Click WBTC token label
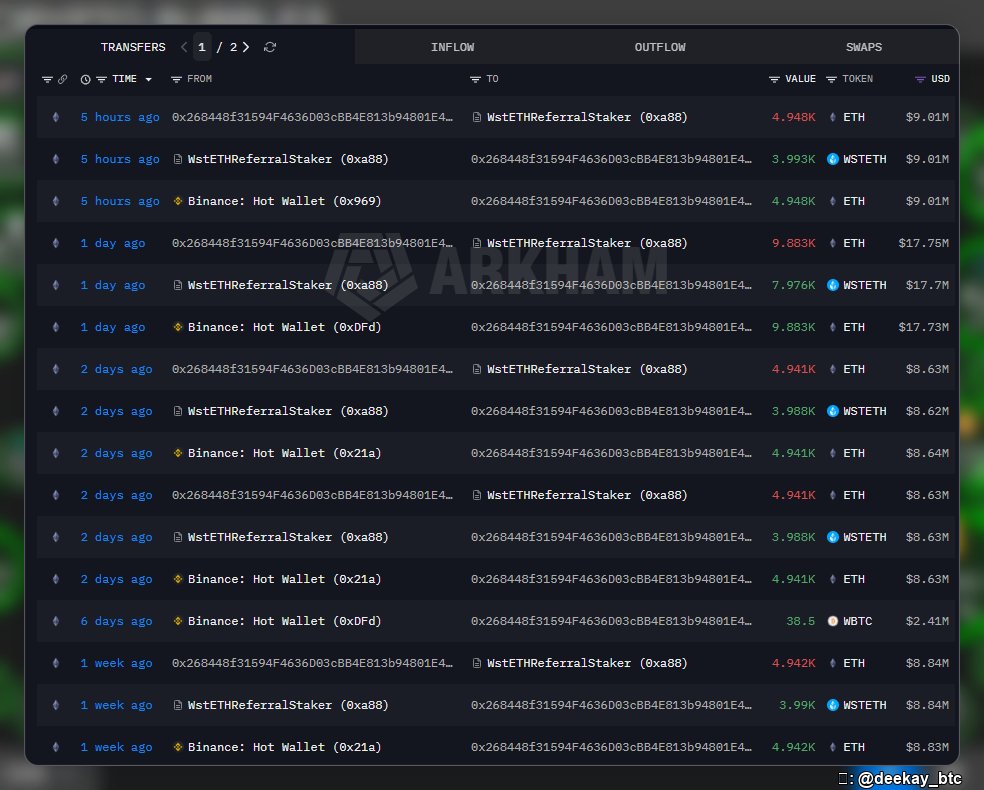The width and height of the screenshot is (984, 790). click(x=858, y=621)
